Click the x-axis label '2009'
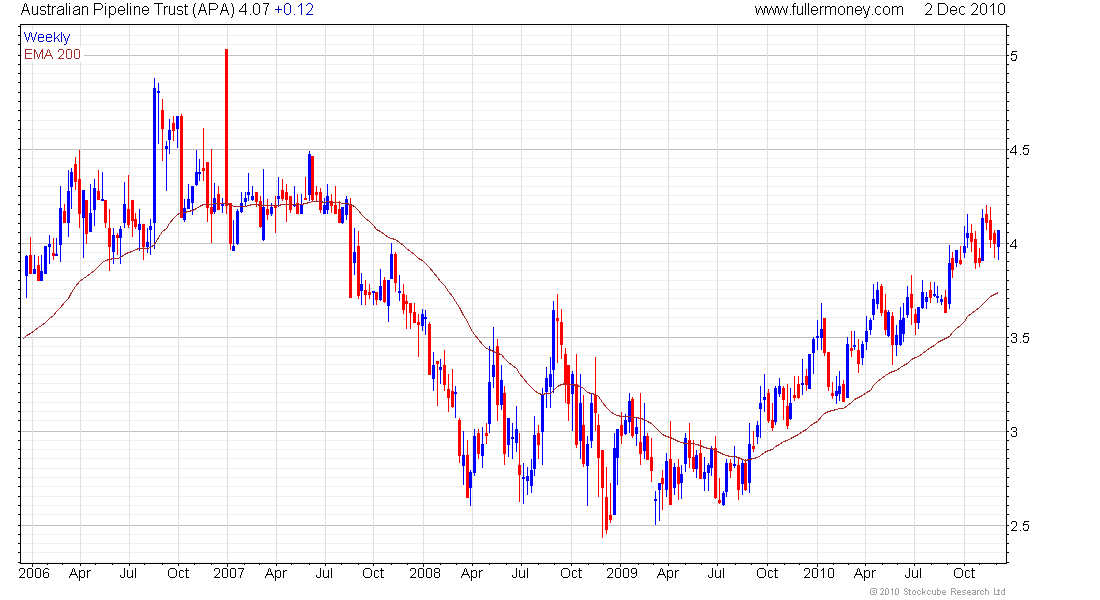Screen dimensions: 1100x600 click(x=622, y=573)
